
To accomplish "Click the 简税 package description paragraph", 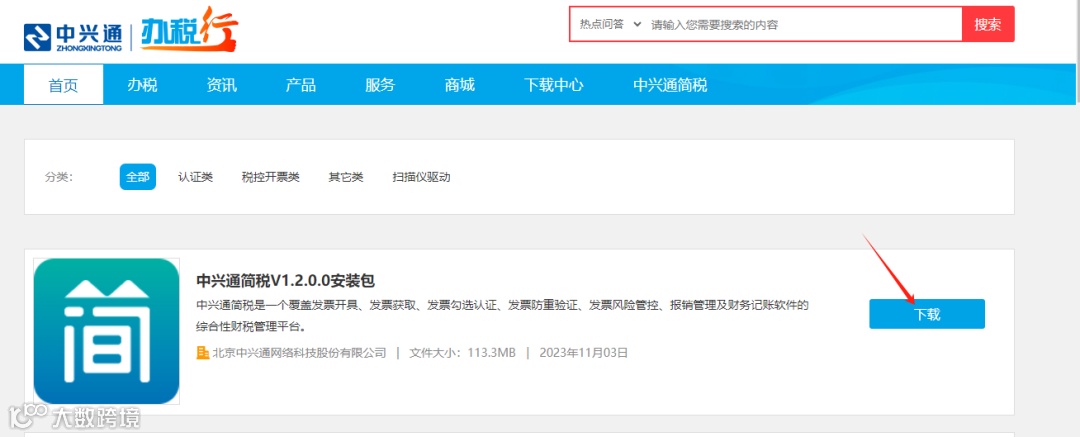I will 503,314.
